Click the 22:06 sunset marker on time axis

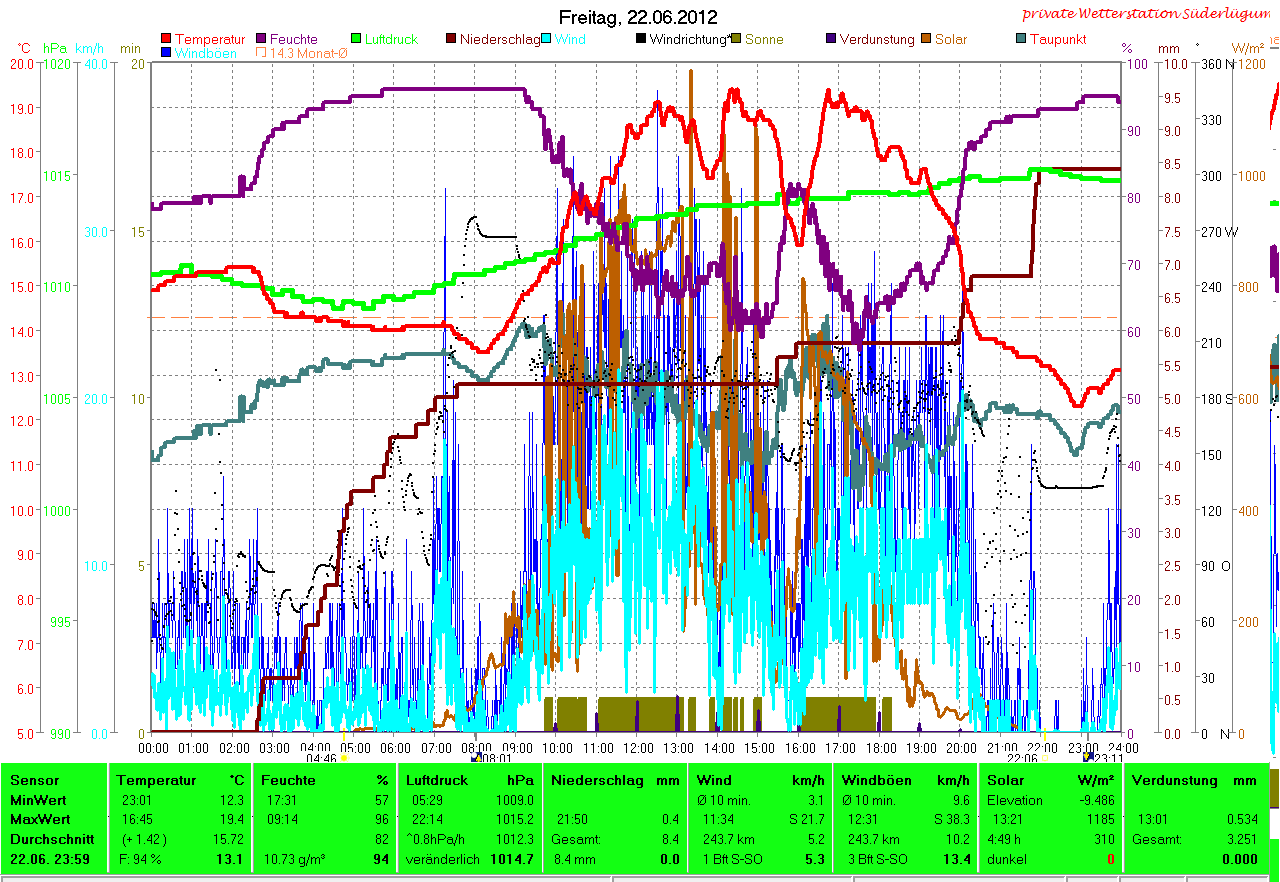pyautogui.click(x=1022, y=758)
